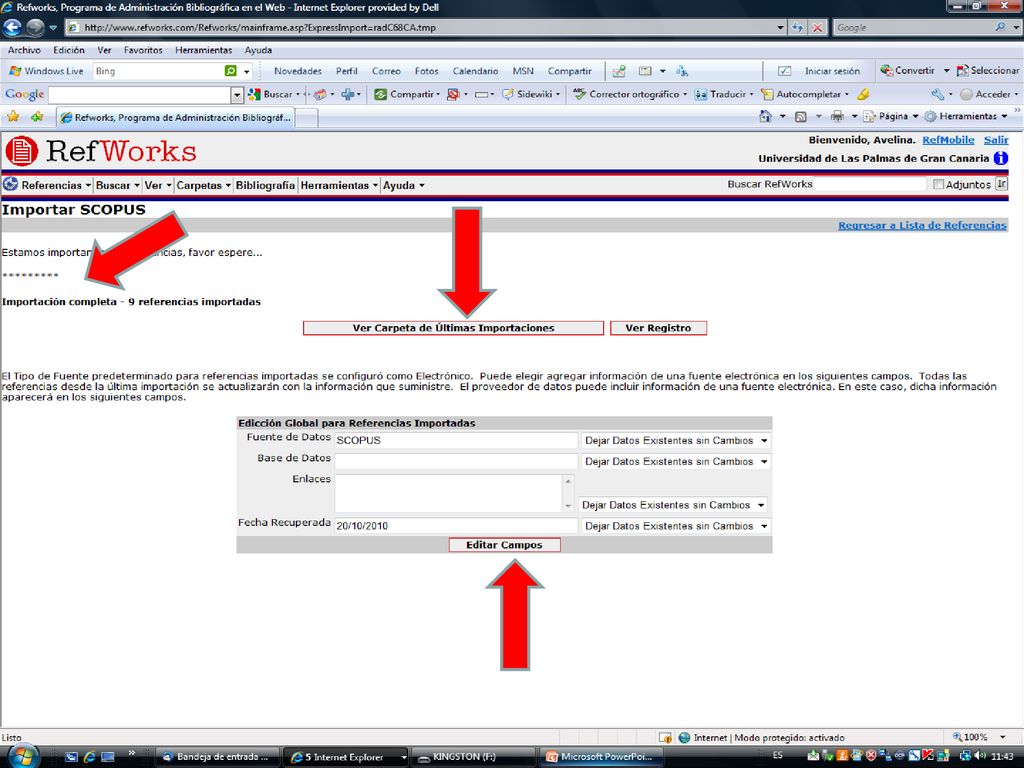This screenshot has width=1024, height=768.
Task: Open the Archivo menu
Action: (x=24, y=50)
